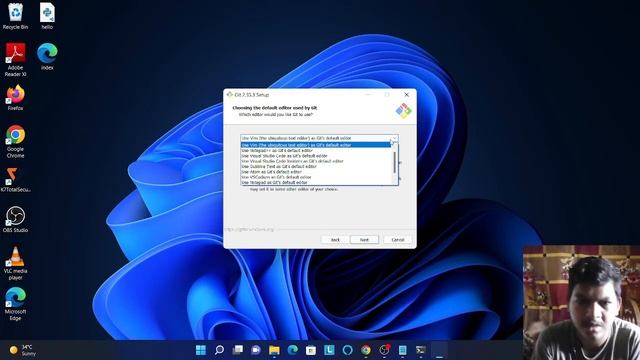Screen dimensions: 640x360
Task: Choose Use Visual Studio Code as default editor
Action: 316,156
